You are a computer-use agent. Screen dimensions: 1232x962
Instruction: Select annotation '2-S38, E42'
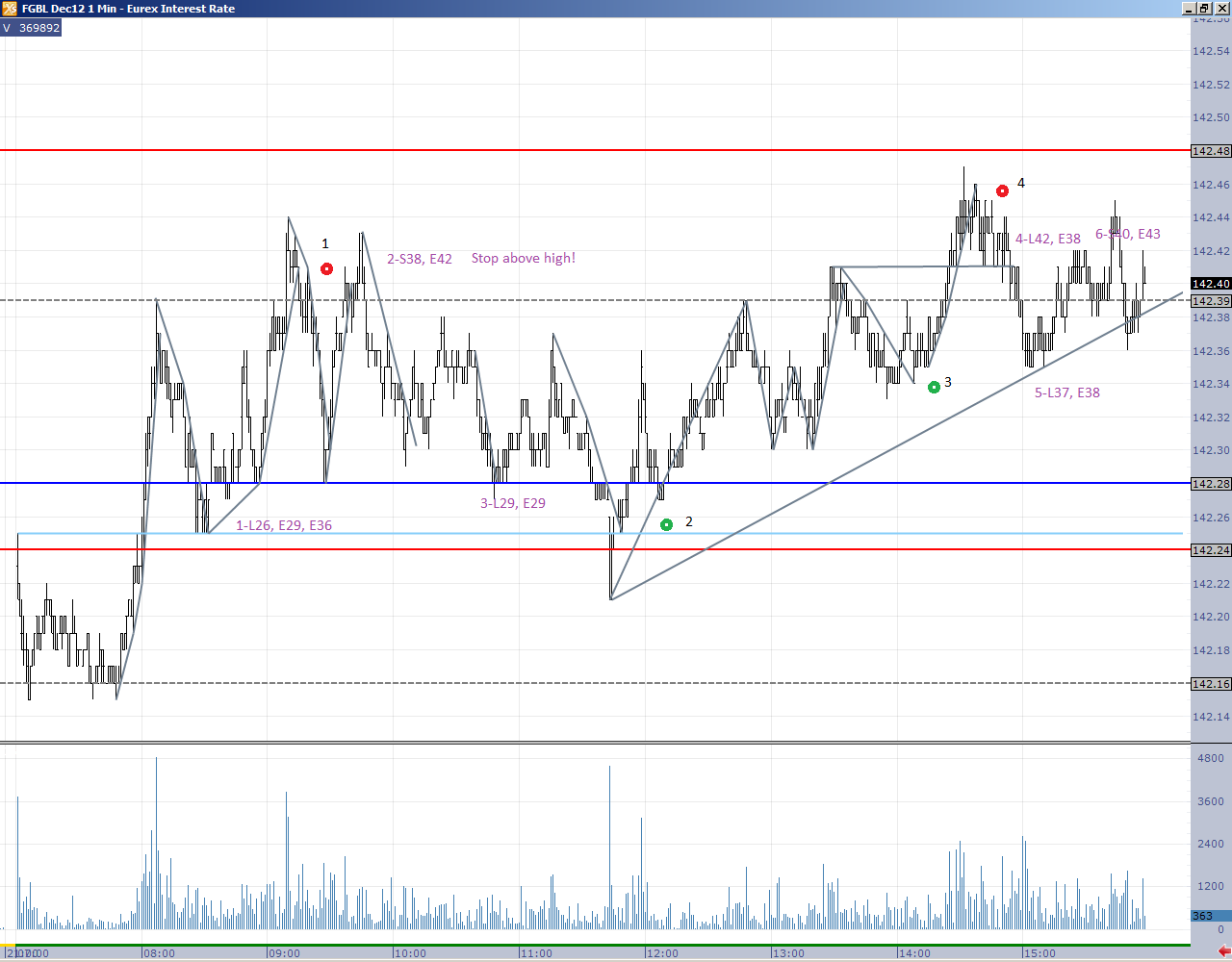click(420, 259)
